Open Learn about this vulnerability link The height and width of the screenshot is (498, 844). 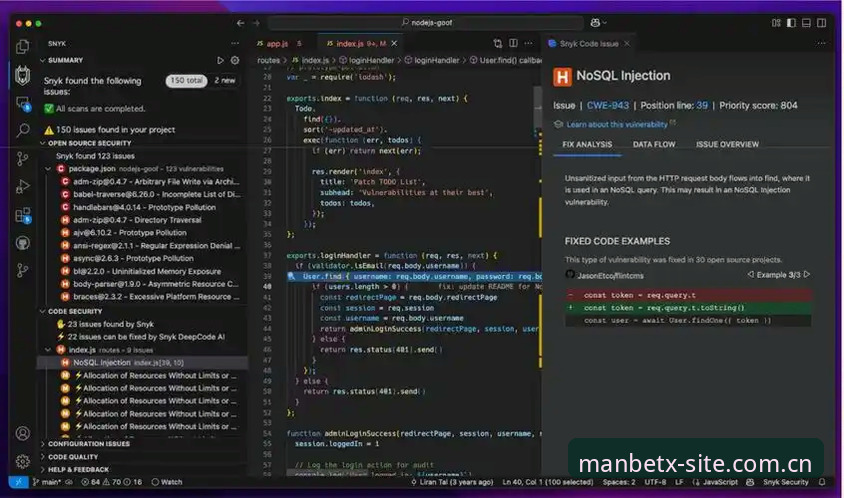point(617,124)
